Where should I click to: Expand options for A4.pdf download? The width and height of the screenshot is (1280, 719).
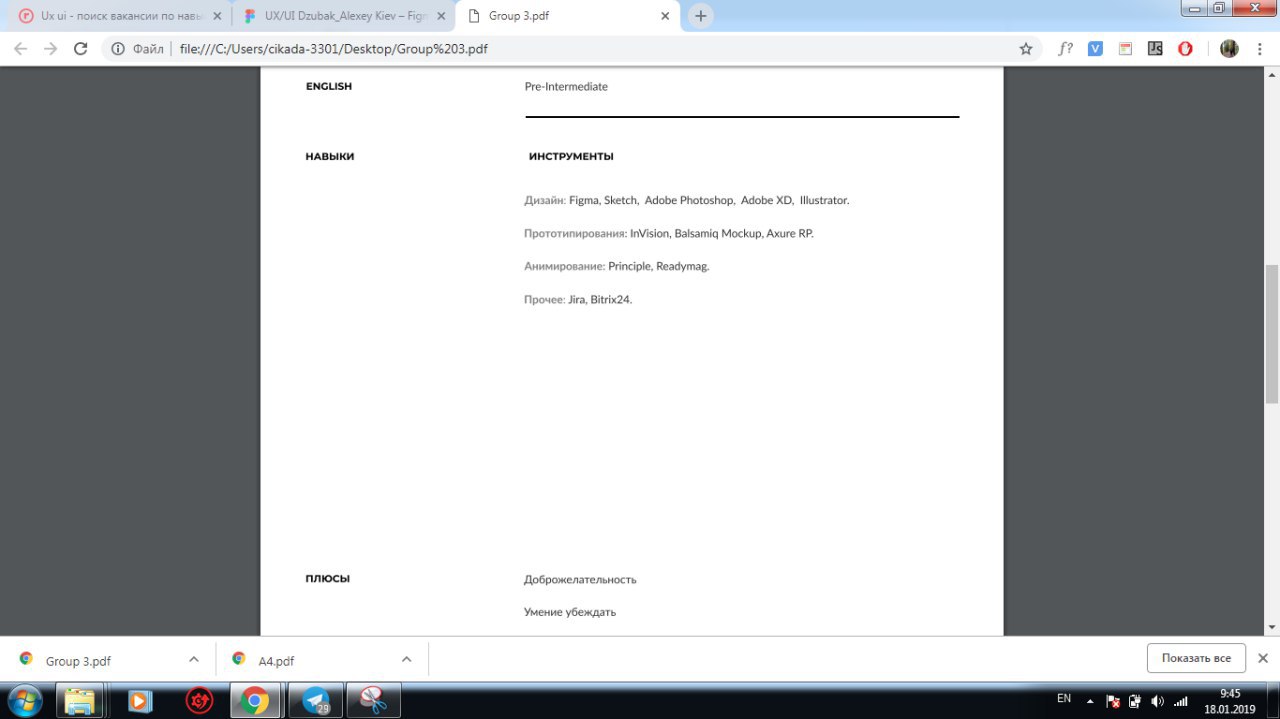tap(407, 659)
